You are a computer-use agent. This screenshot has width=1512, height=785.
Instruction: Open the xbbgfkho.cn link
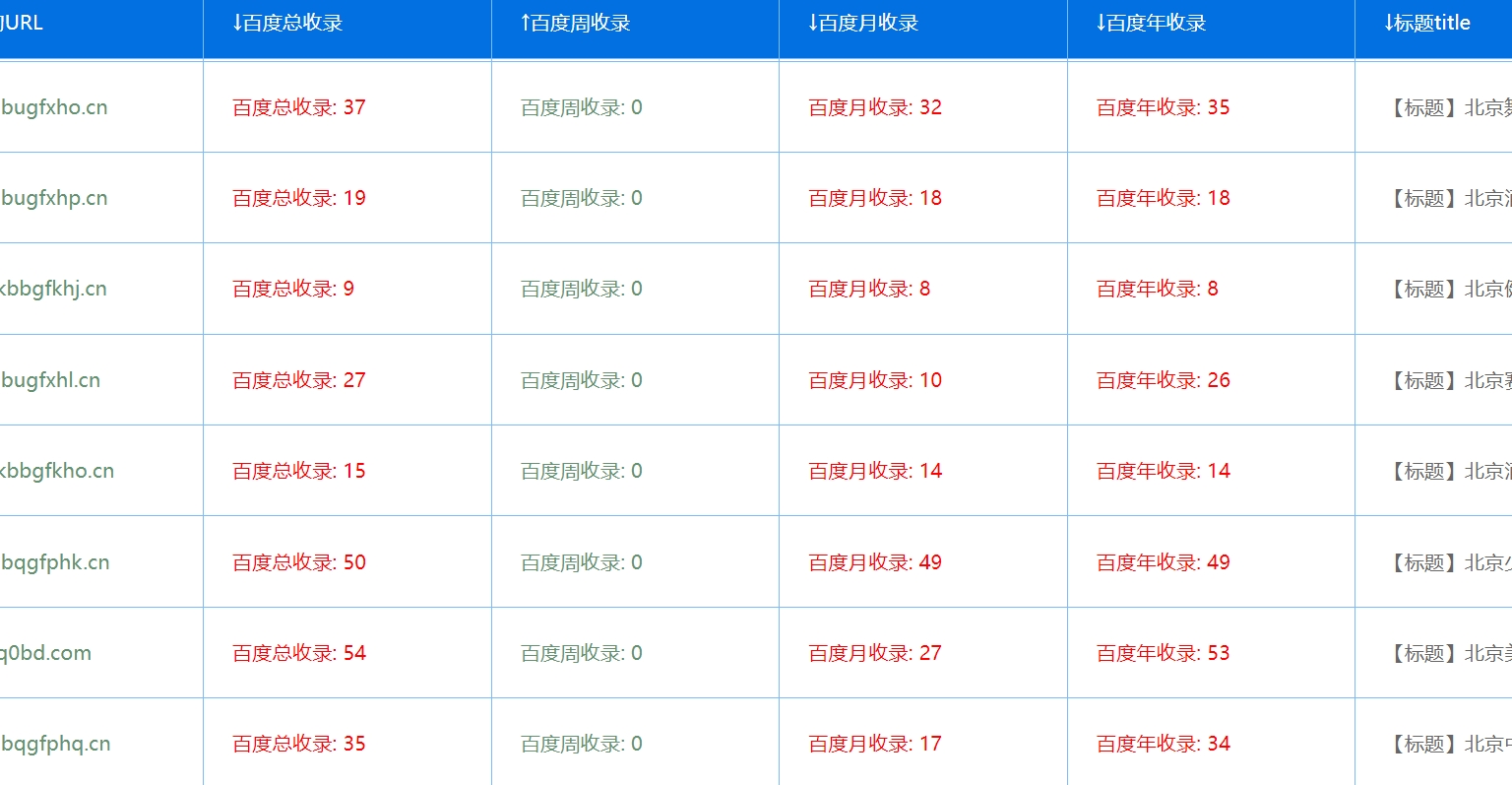(57, 471)
